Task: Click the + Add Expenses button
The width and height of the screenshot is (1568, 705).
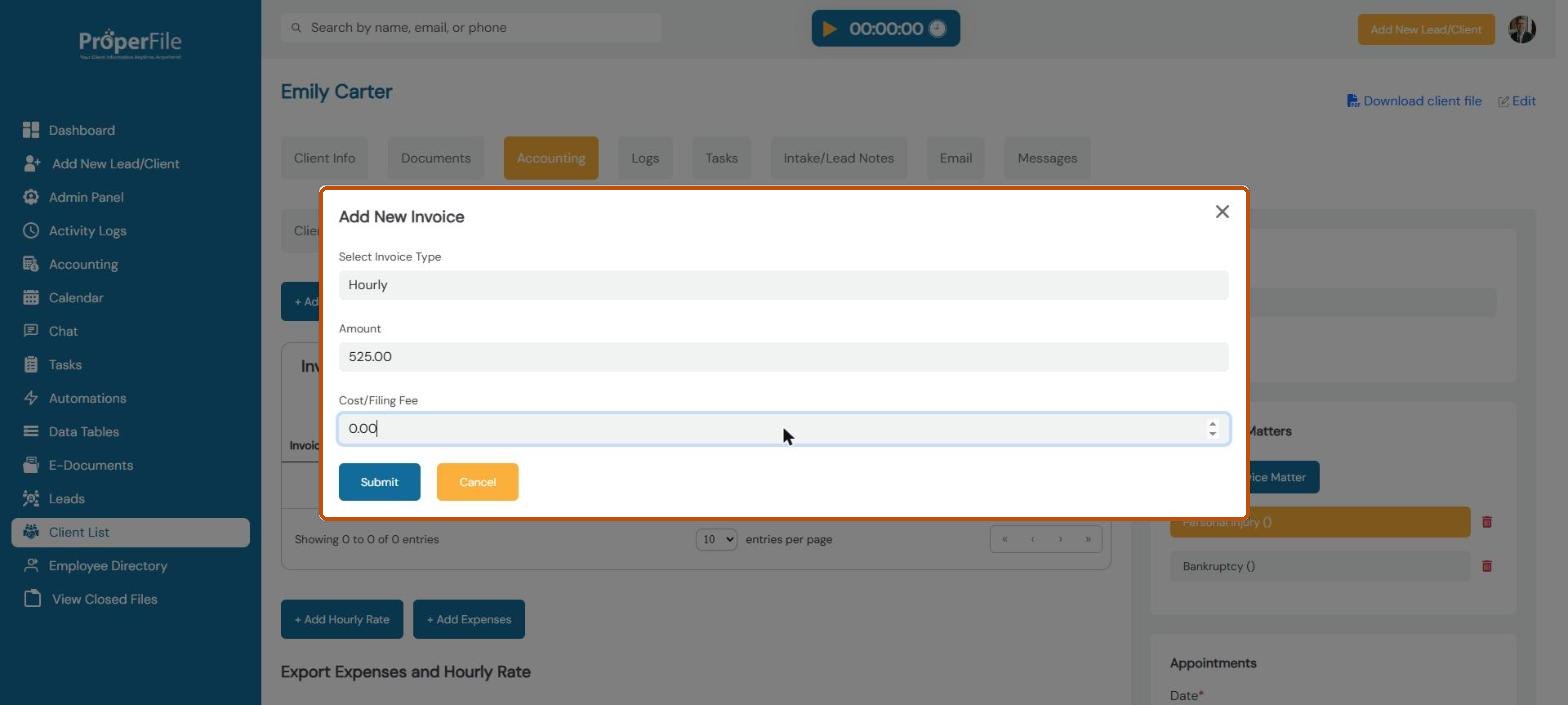Action: tap(469, 619)
